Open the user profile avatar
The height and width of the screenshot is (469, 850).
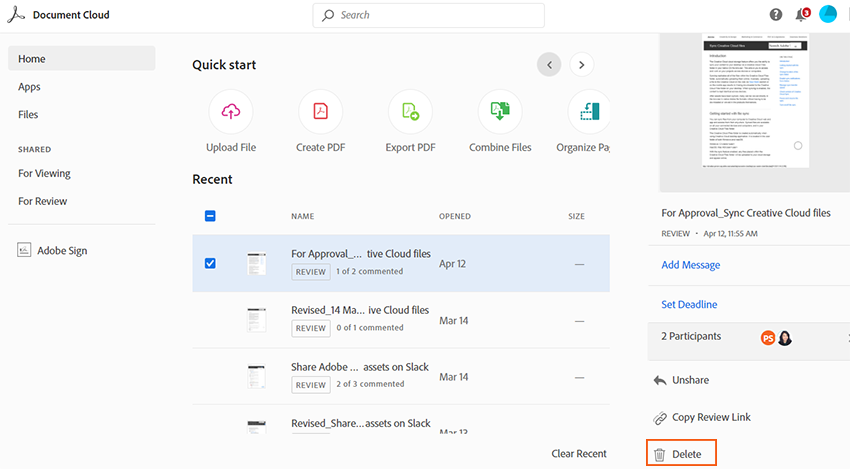click(828, 14)
